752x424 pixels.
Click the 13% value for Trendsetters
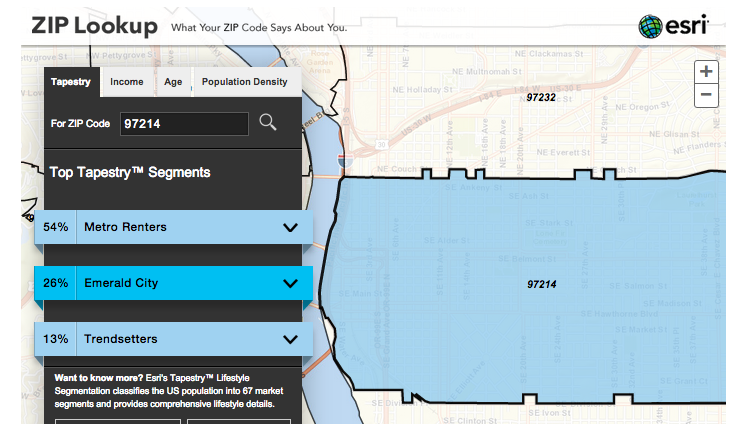point(56,339)
